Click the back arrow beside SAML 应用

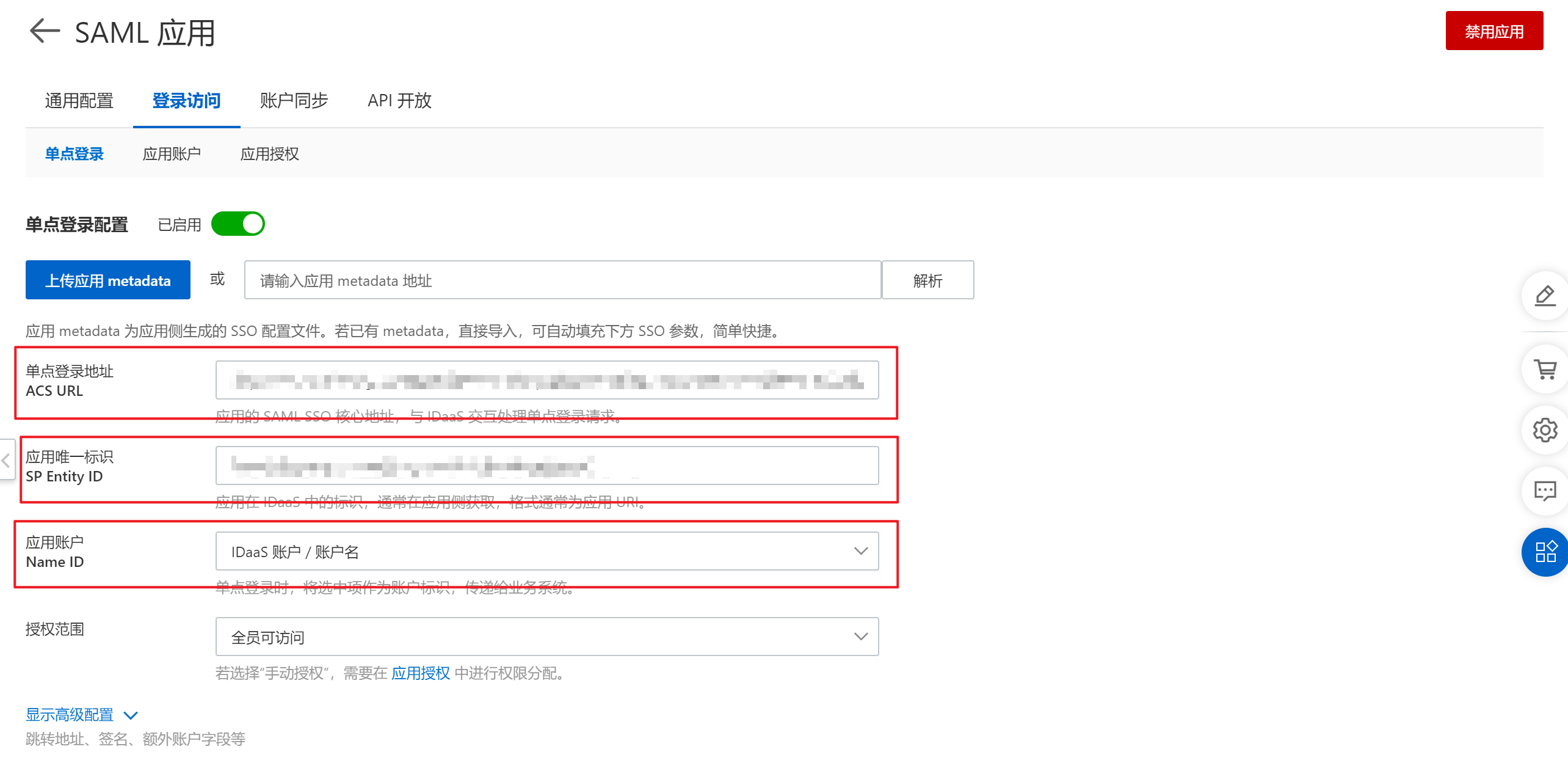(x=45, y=31)
